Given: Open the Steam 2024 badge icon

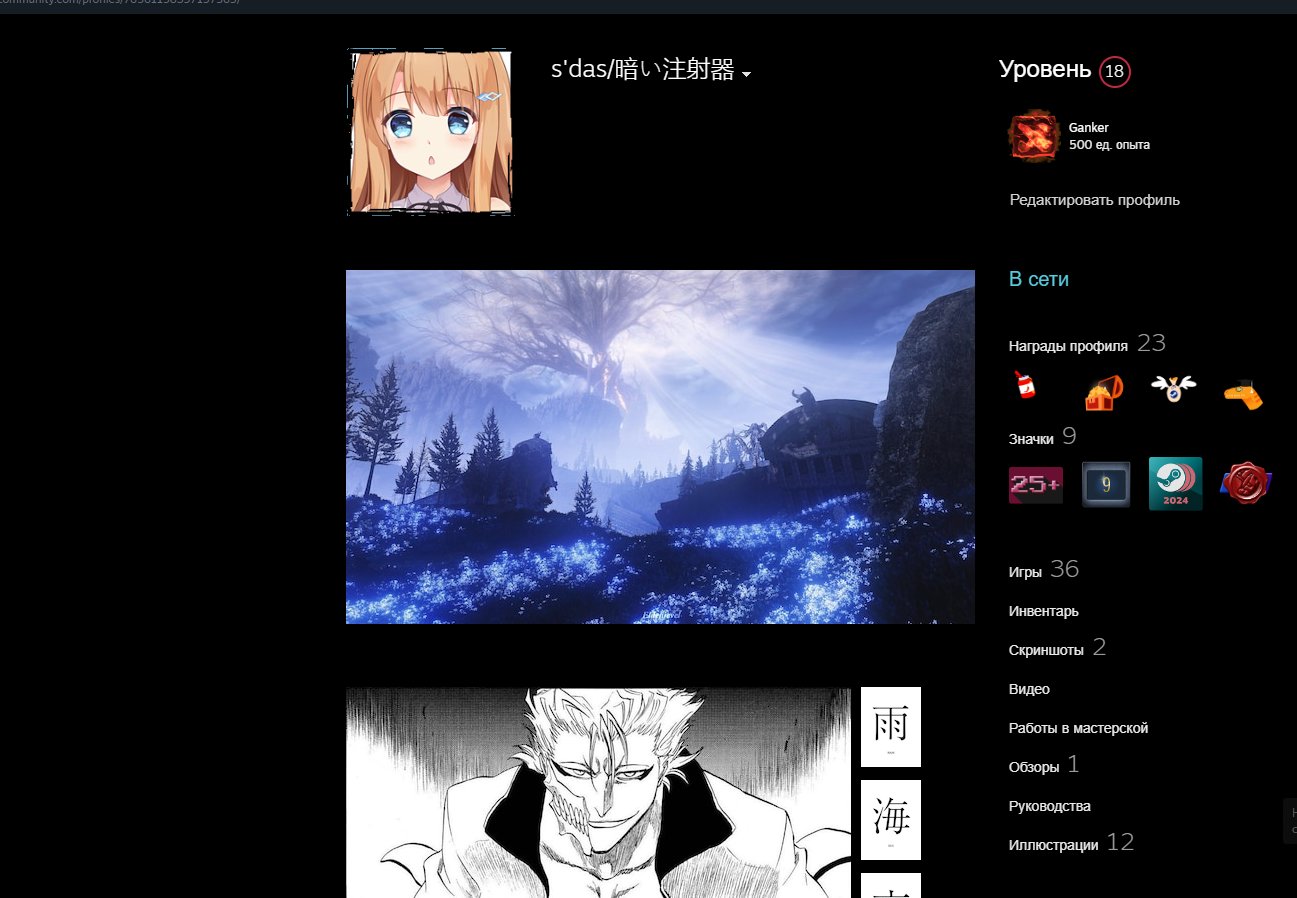Looking at the screenshot, I should coord(1176,484).
